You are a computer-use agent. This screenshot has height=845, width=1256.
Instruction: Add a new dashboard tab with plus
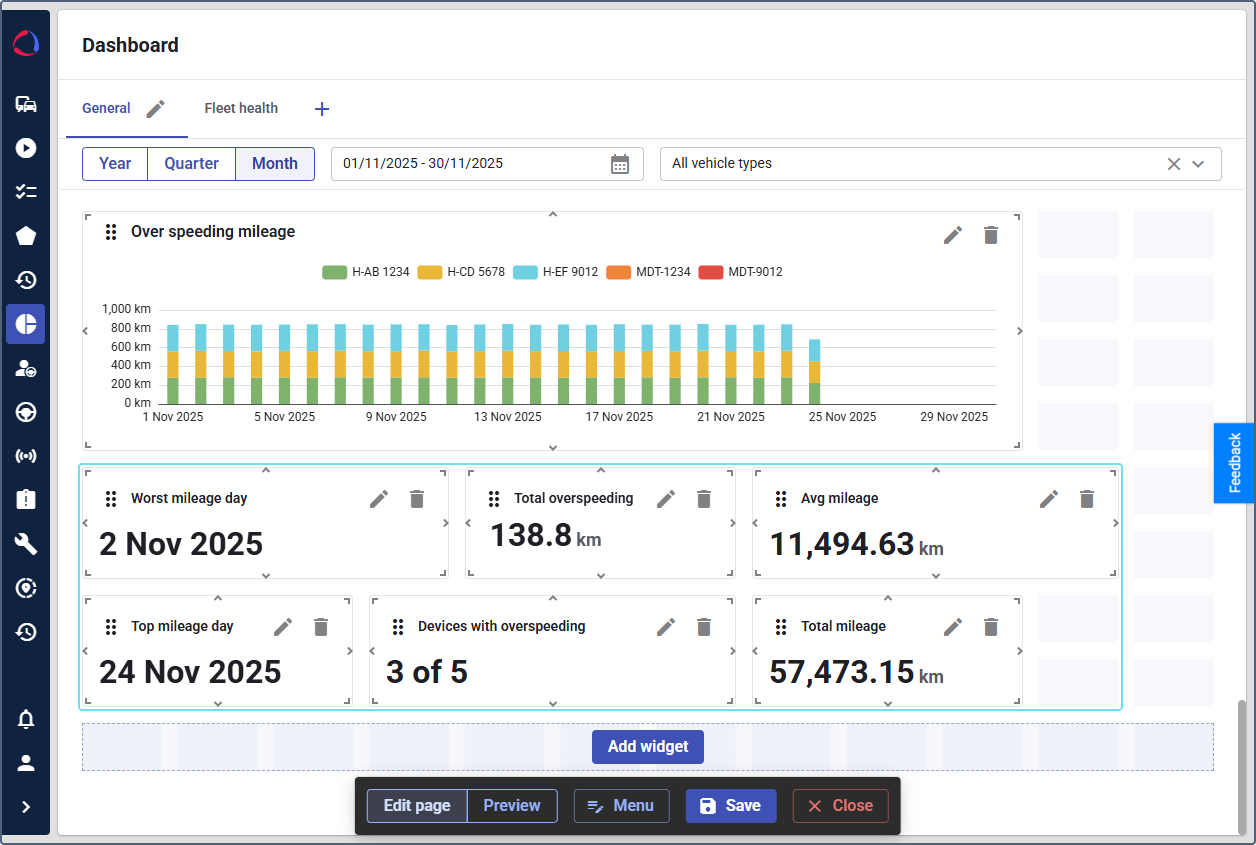[322, 109]
